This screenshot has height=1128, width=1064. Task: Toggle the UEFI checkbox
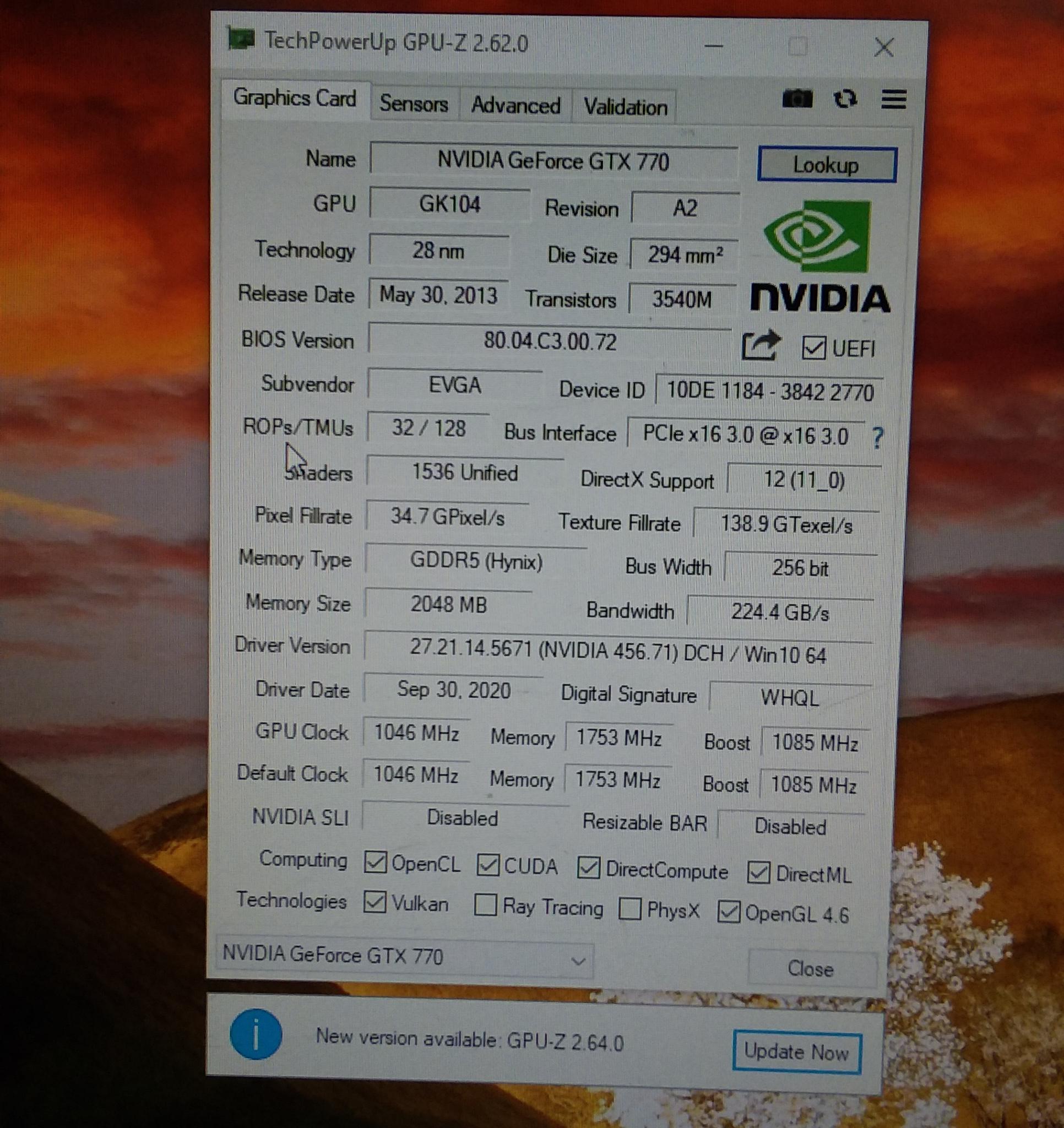tap(813, 347)
